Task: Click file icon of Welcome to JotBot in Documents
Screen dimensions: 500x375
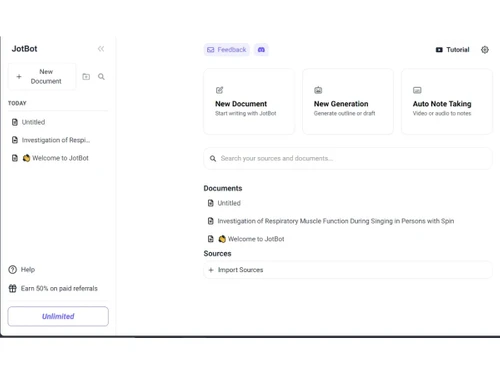Action: [210, 239]
